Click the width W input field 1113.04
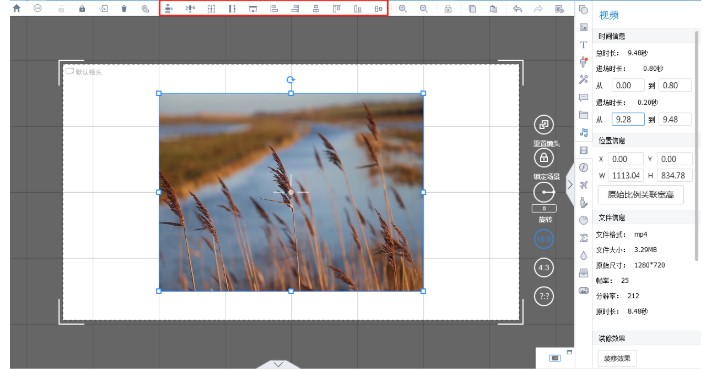 pos(626,175)
